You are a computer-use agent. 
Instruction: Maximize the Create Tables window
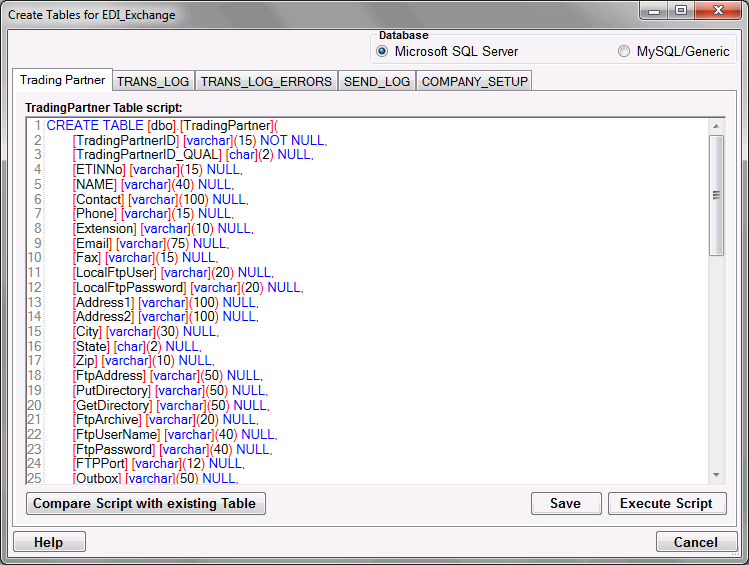click(x=680, y=11)
